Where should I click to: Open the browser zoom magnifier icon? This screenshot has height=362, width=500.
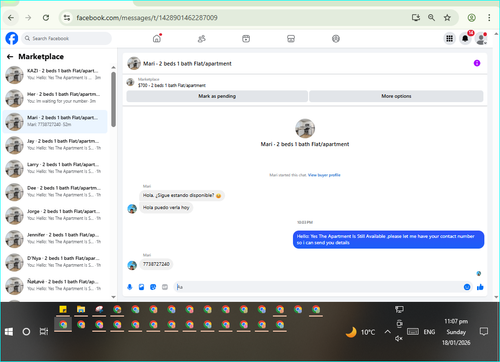431,18
